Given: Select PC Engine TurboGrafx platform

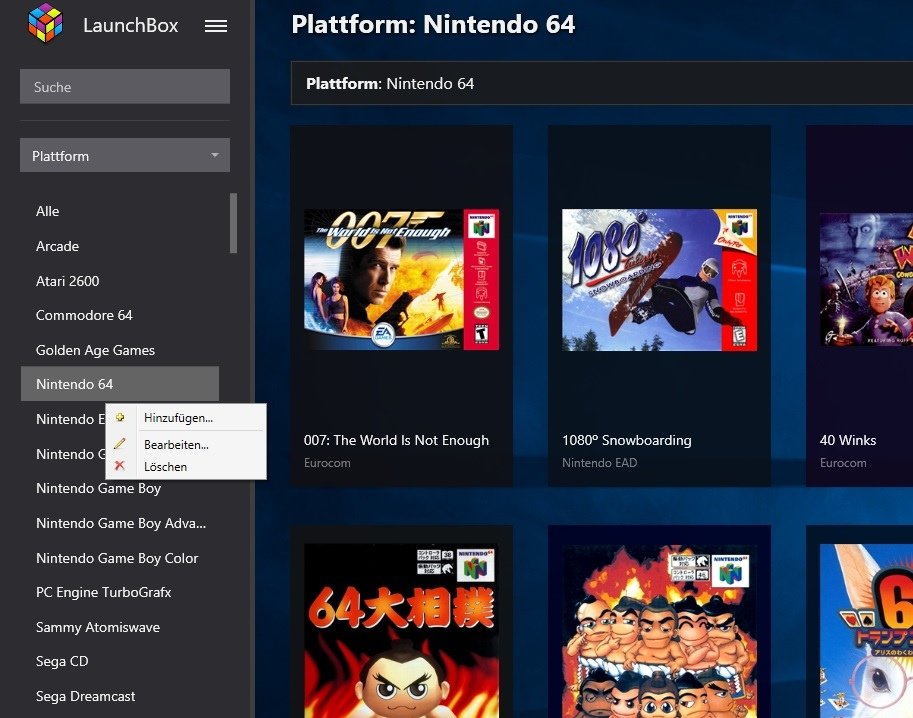Looking at the screenshot, I should coord(104,592).
